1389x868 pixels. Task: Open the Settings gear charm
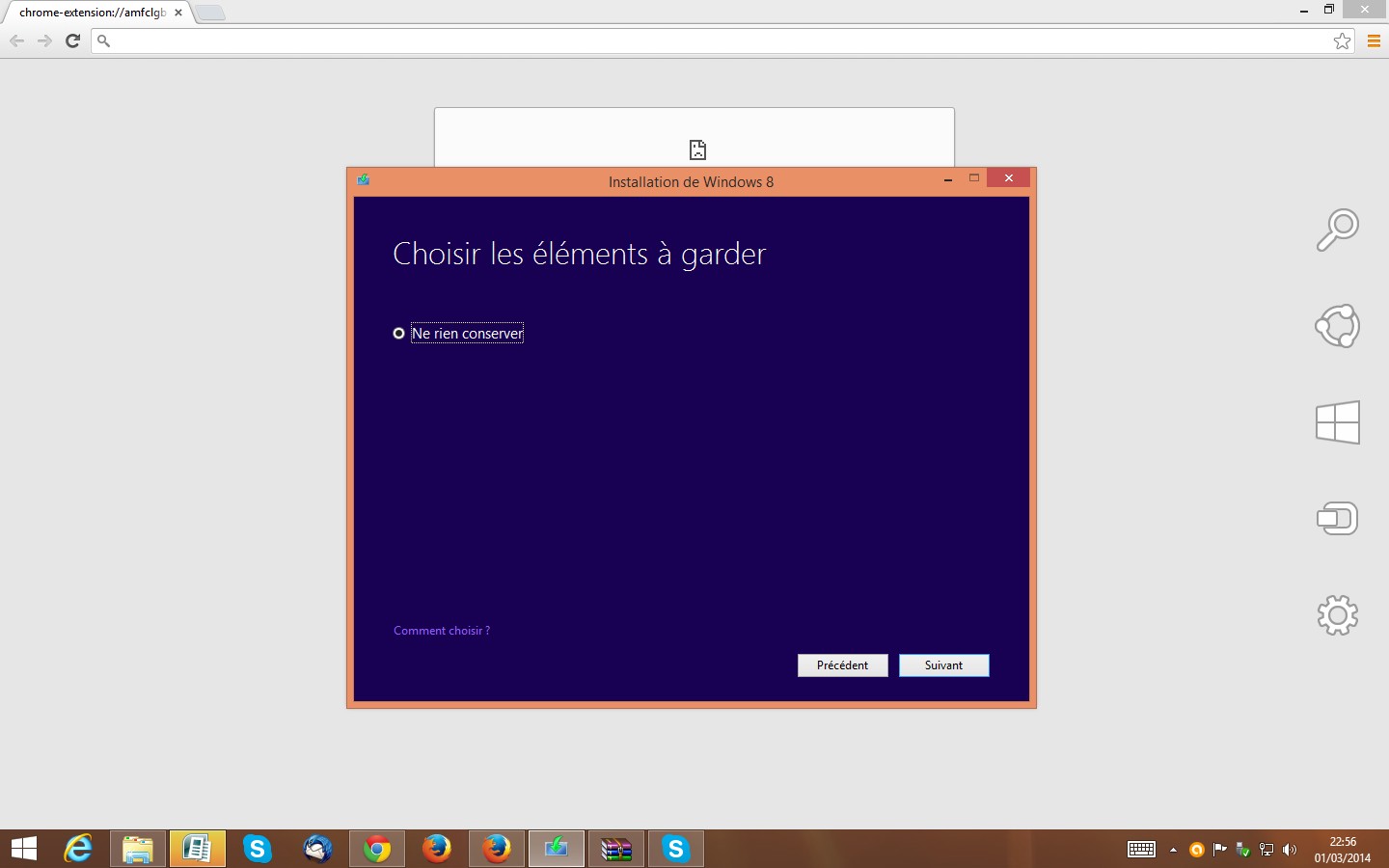[x=1338, y=615]
